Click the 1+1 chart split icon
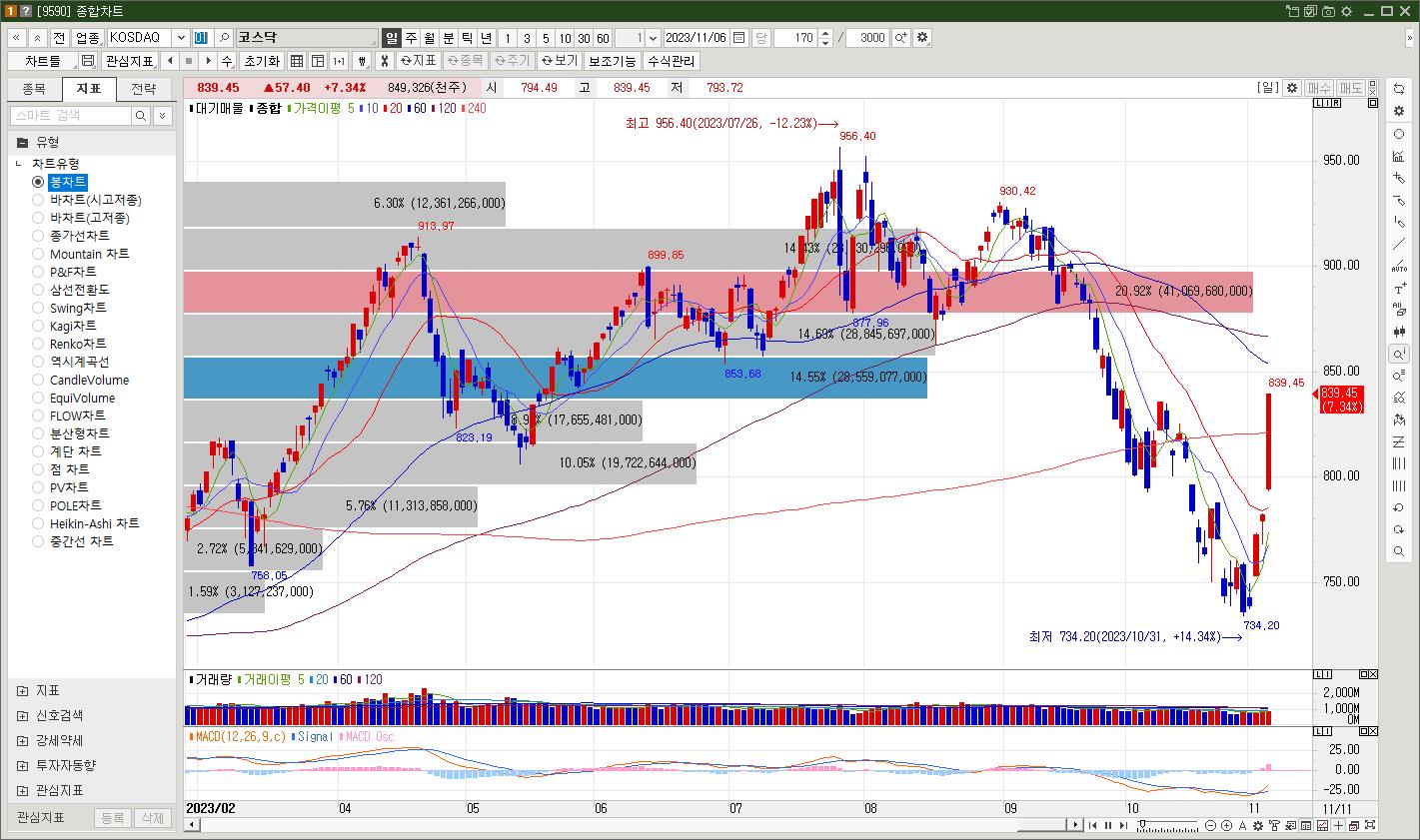This screenshot has width=1420, height=840. [339, 61]
